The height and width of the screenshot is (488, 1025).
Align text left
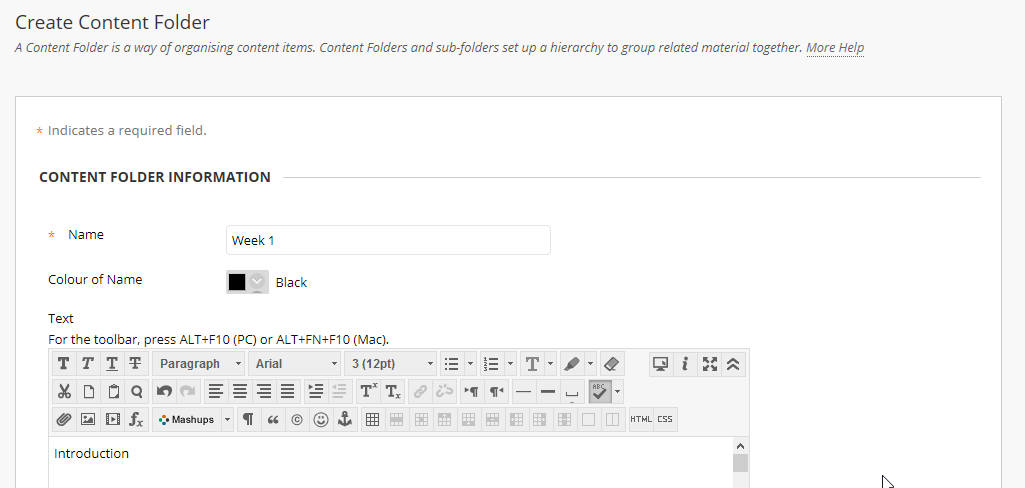pyautogui.click(x=216, y=392)
